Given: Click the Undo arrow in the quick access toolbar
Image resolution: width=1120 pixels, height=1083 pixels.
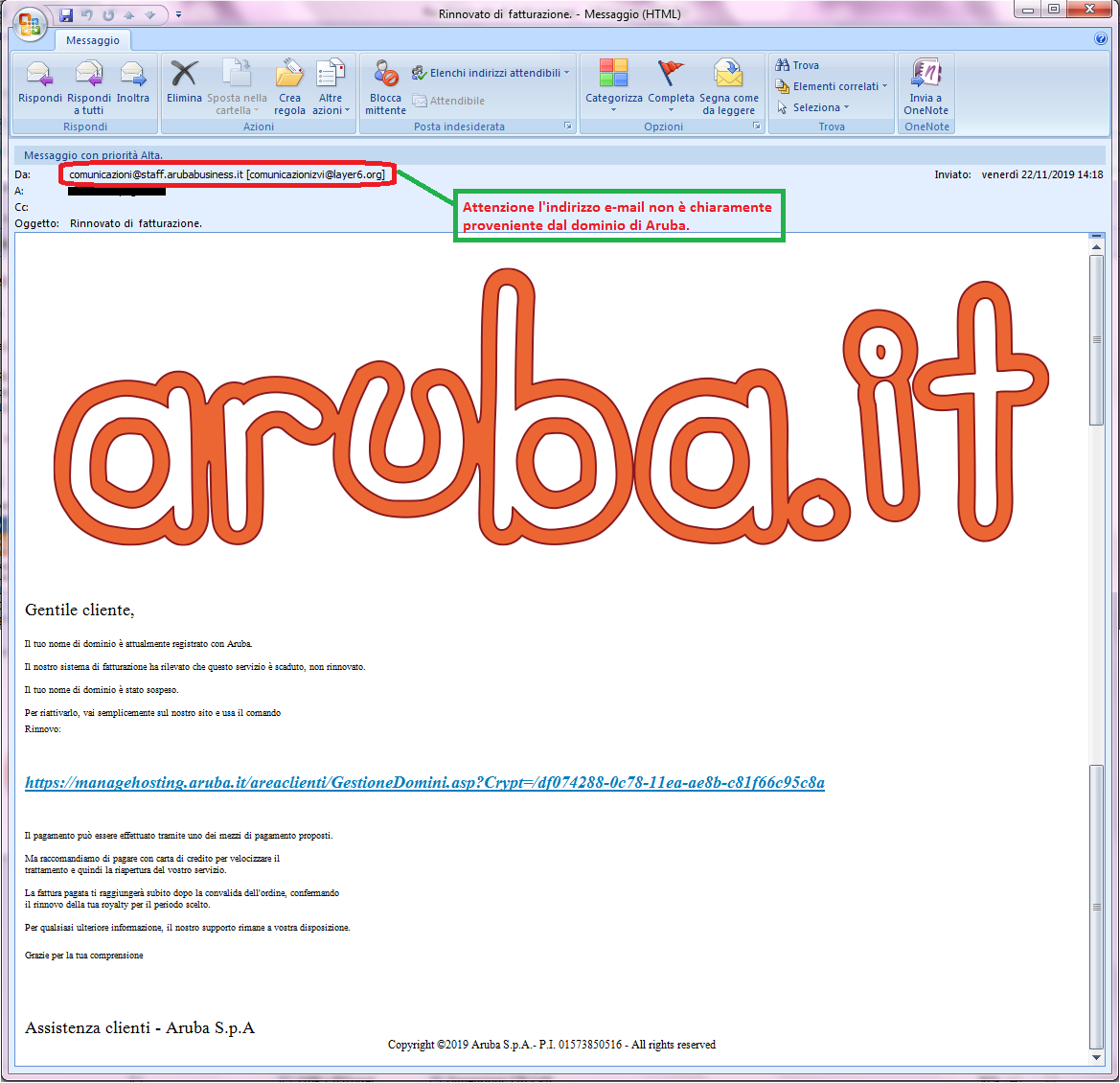Looking at the screenshot, I should [87, 14].
